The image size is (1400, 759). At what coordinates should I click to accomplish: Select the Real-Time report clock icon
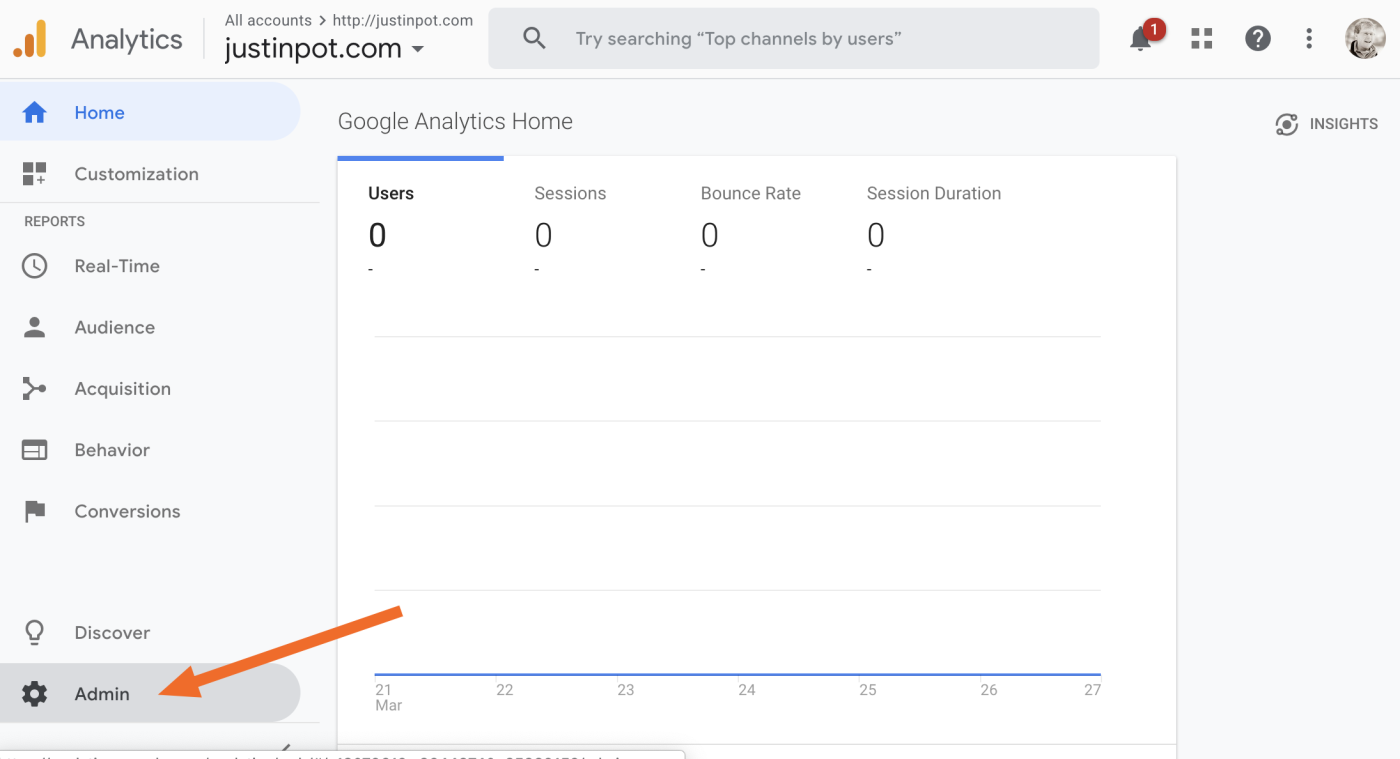pyautogui.click(x=35, y=265)
